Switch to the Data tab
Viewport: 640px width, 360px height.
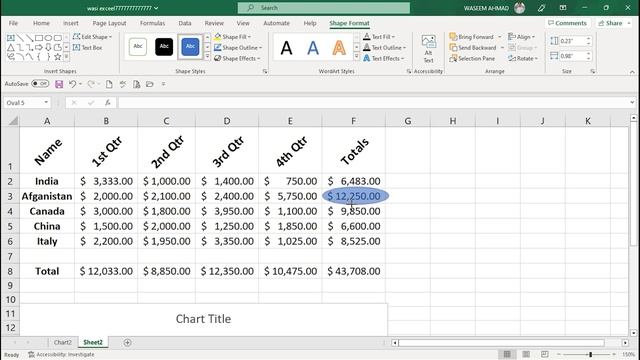185,23
